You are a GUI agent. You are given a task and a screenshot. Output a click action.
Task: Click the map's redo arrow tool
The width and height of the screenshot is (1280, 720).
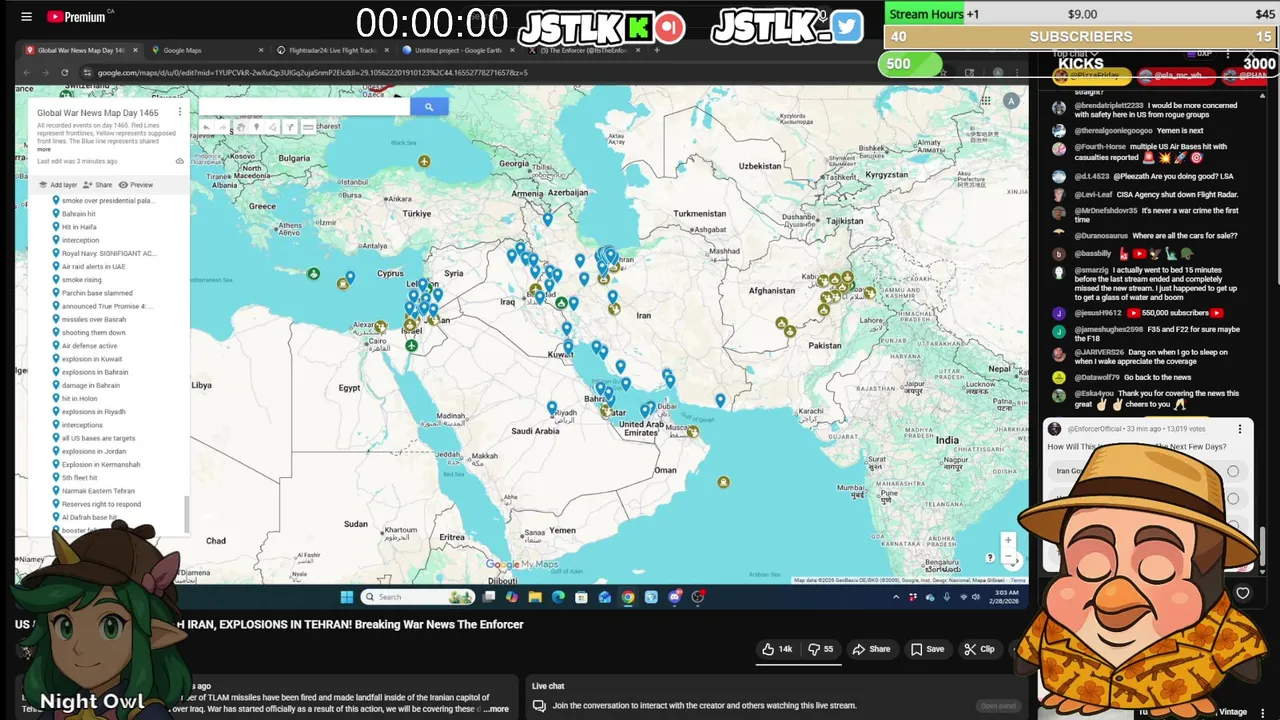point(222,127)
